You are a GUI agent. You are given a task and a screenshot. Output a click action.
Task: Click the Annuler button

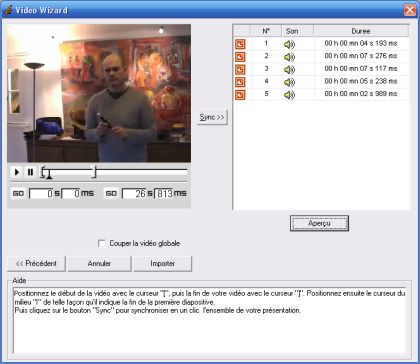point(99,264)
